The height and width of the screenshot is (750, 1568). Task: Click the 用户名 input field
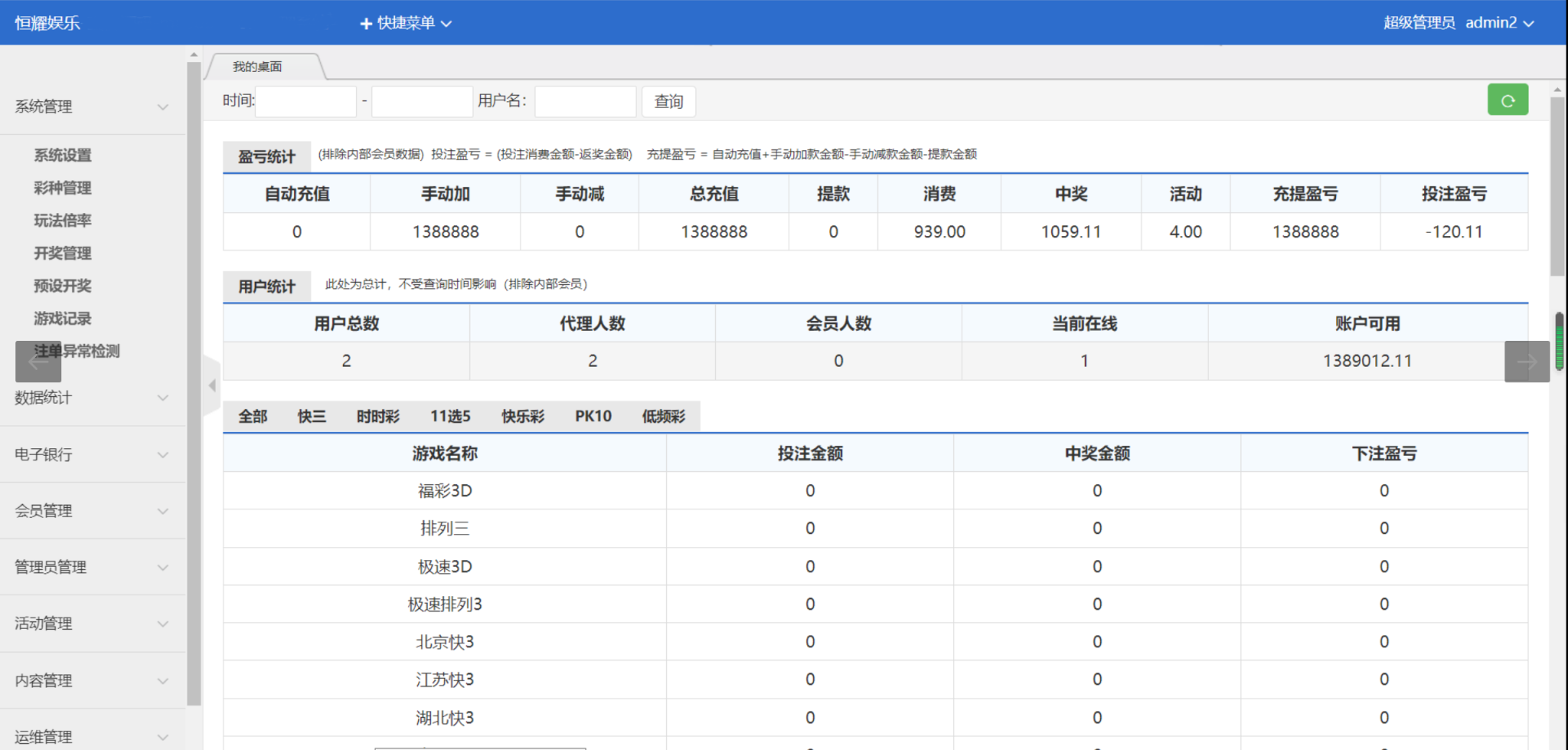click(585, 101)
